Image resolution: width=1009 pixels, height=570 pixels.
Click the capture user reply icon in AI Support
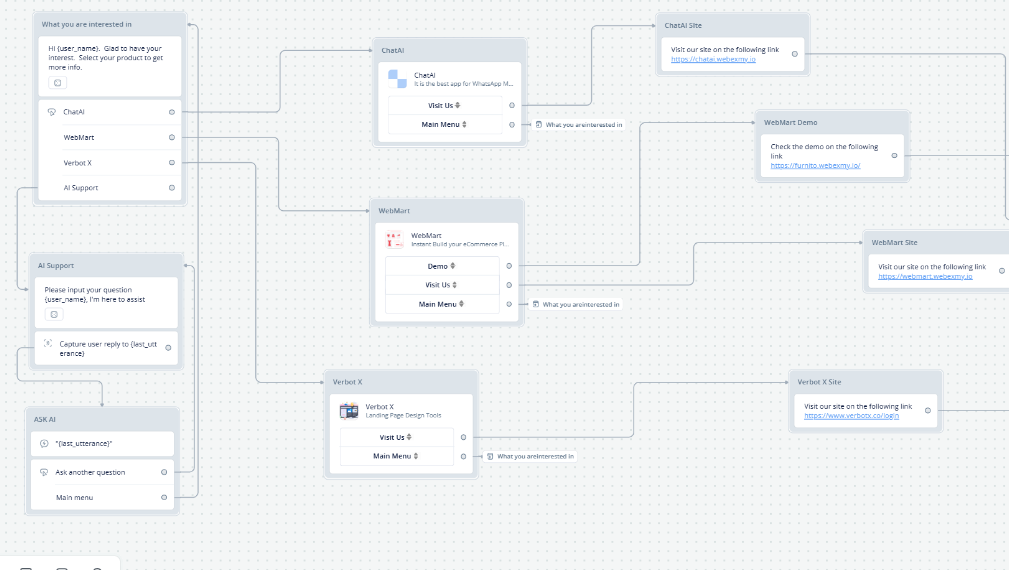(x=48, y=344)
